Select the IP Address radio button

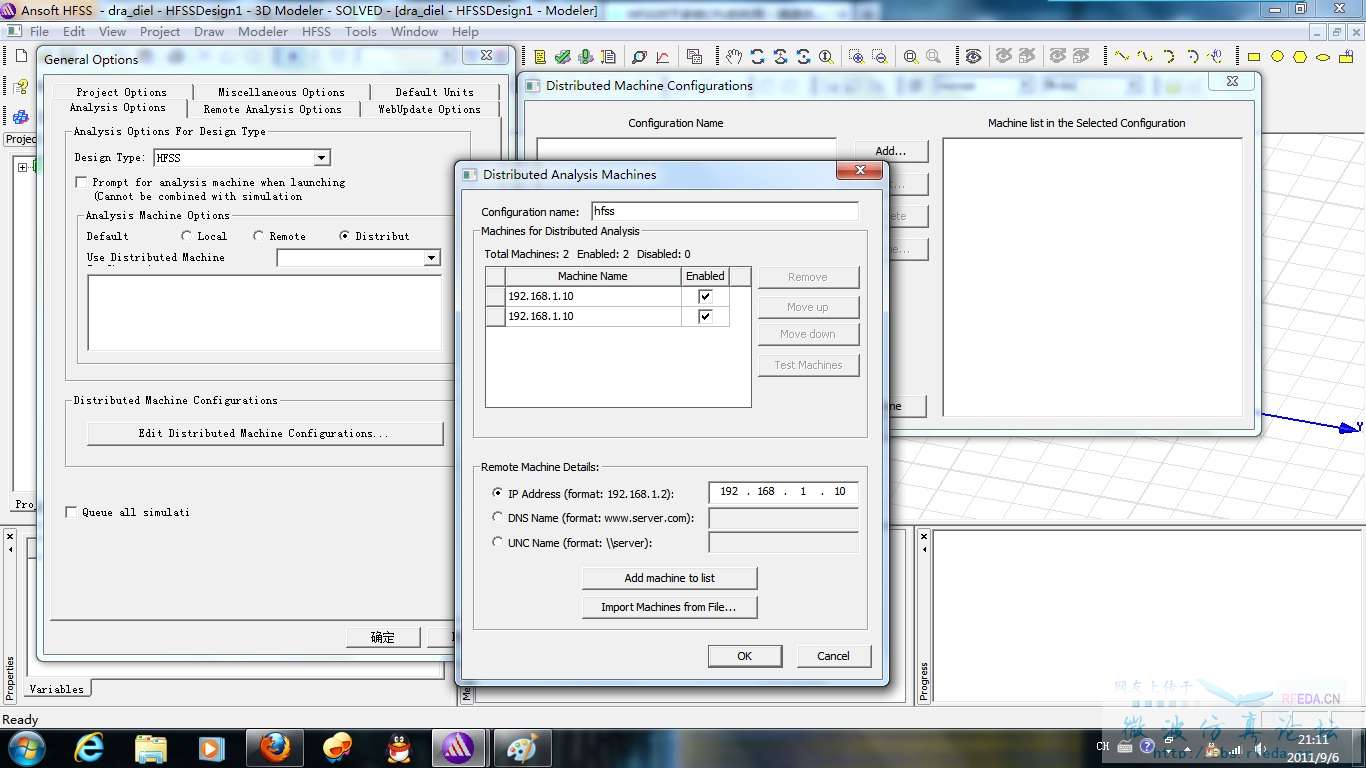click(498, 492)
